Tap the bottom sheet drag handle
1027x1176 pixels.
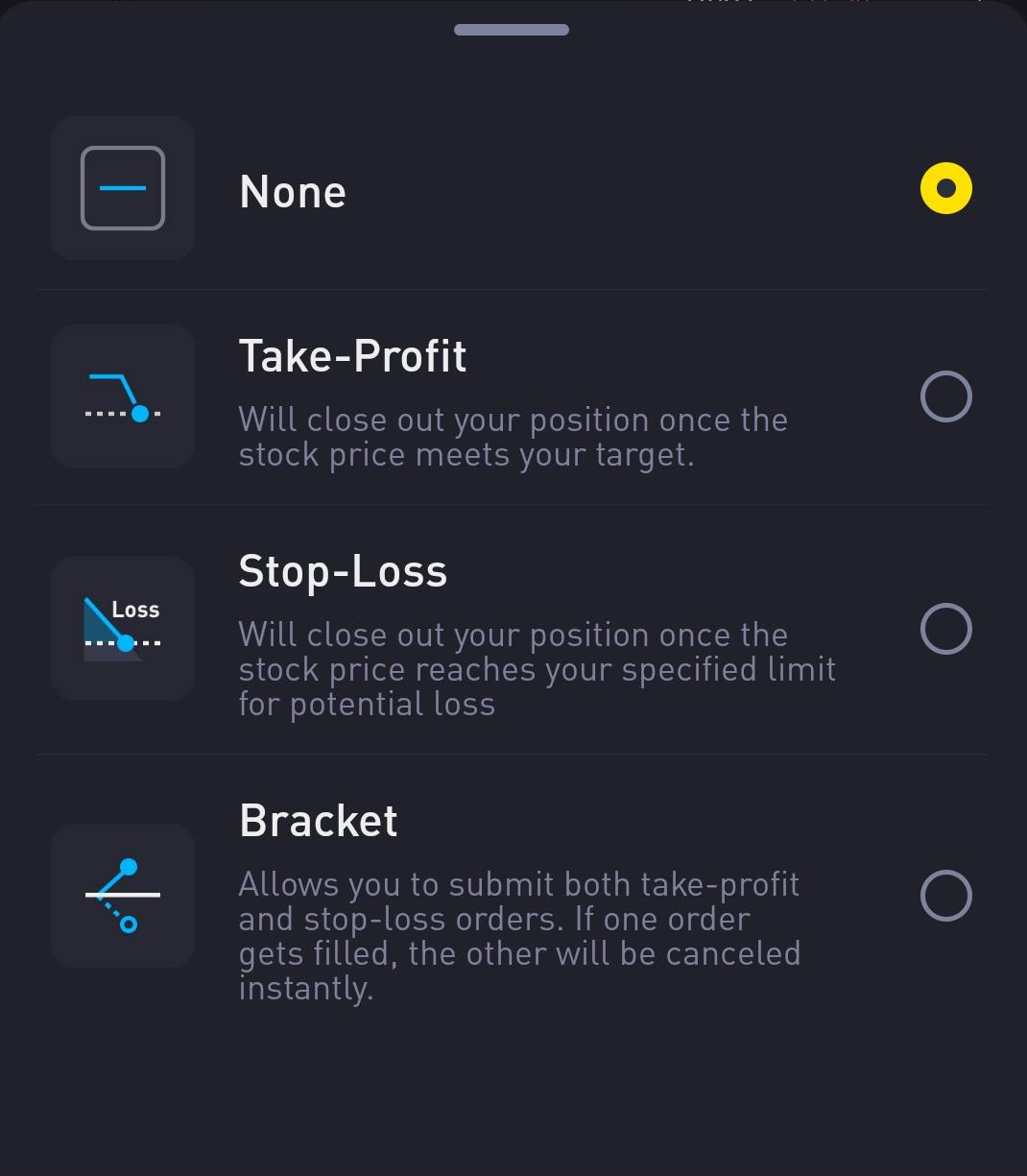coord(512,30)
